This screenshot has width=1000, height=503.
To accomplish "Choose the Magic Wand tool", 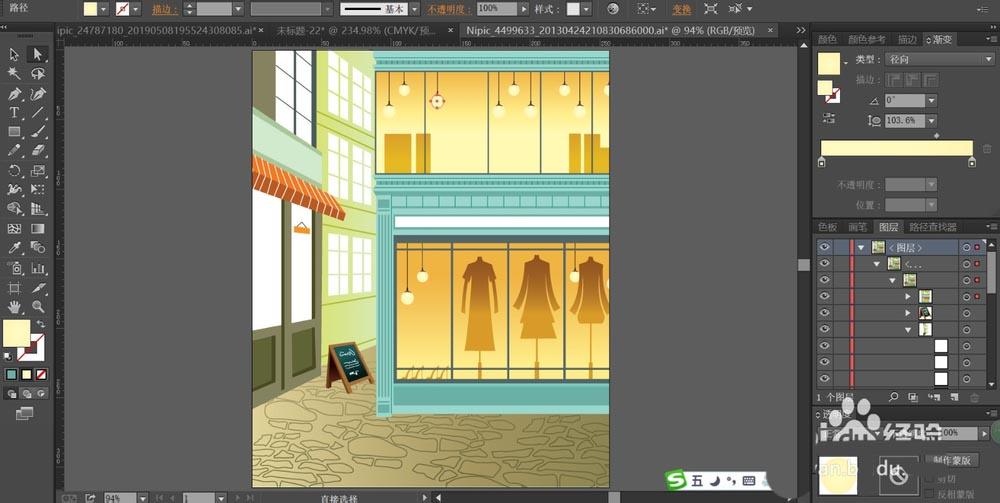I will point(15,74).
